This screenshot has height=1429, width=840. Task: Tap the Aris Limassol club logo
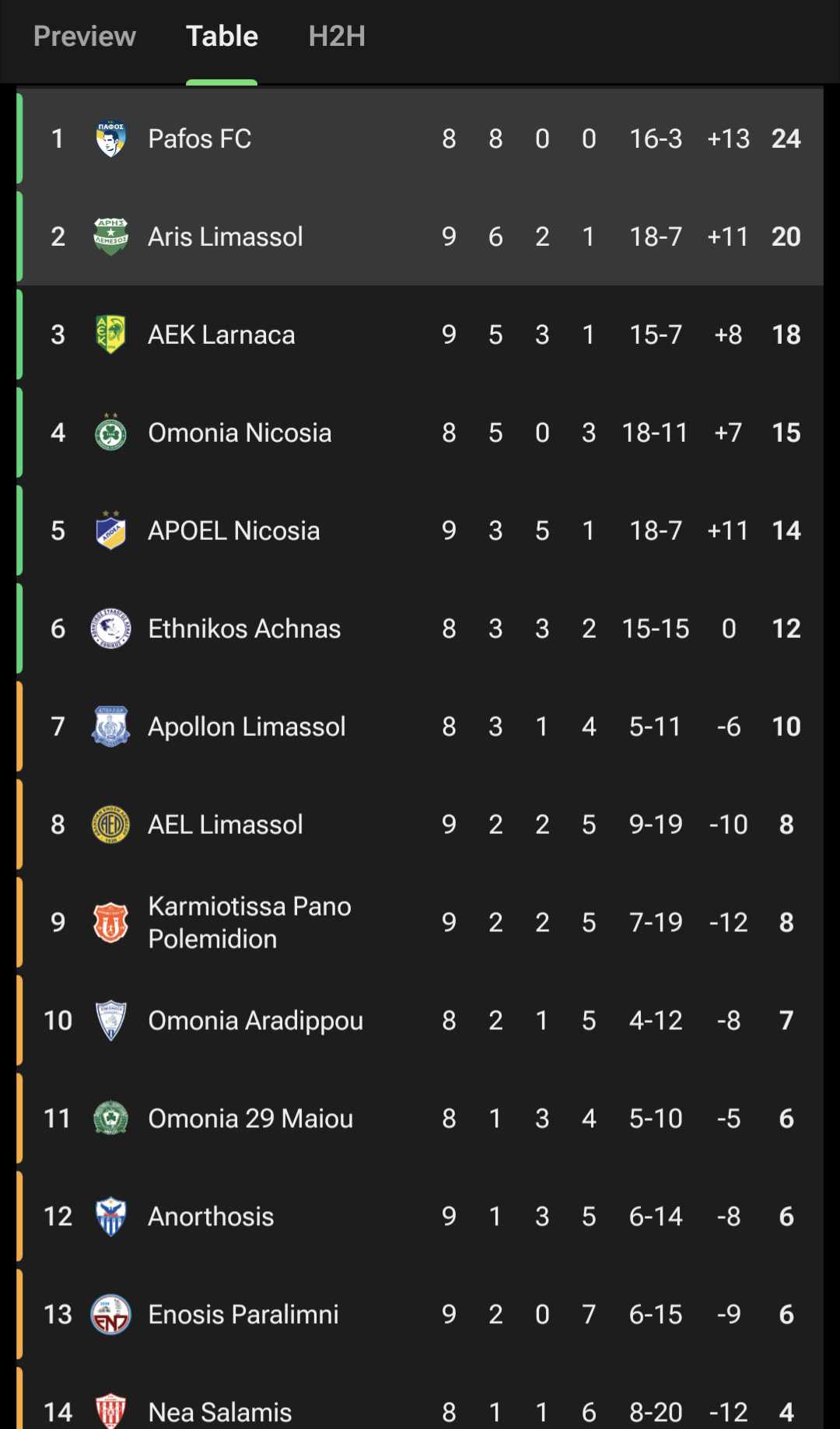[110, 236]
